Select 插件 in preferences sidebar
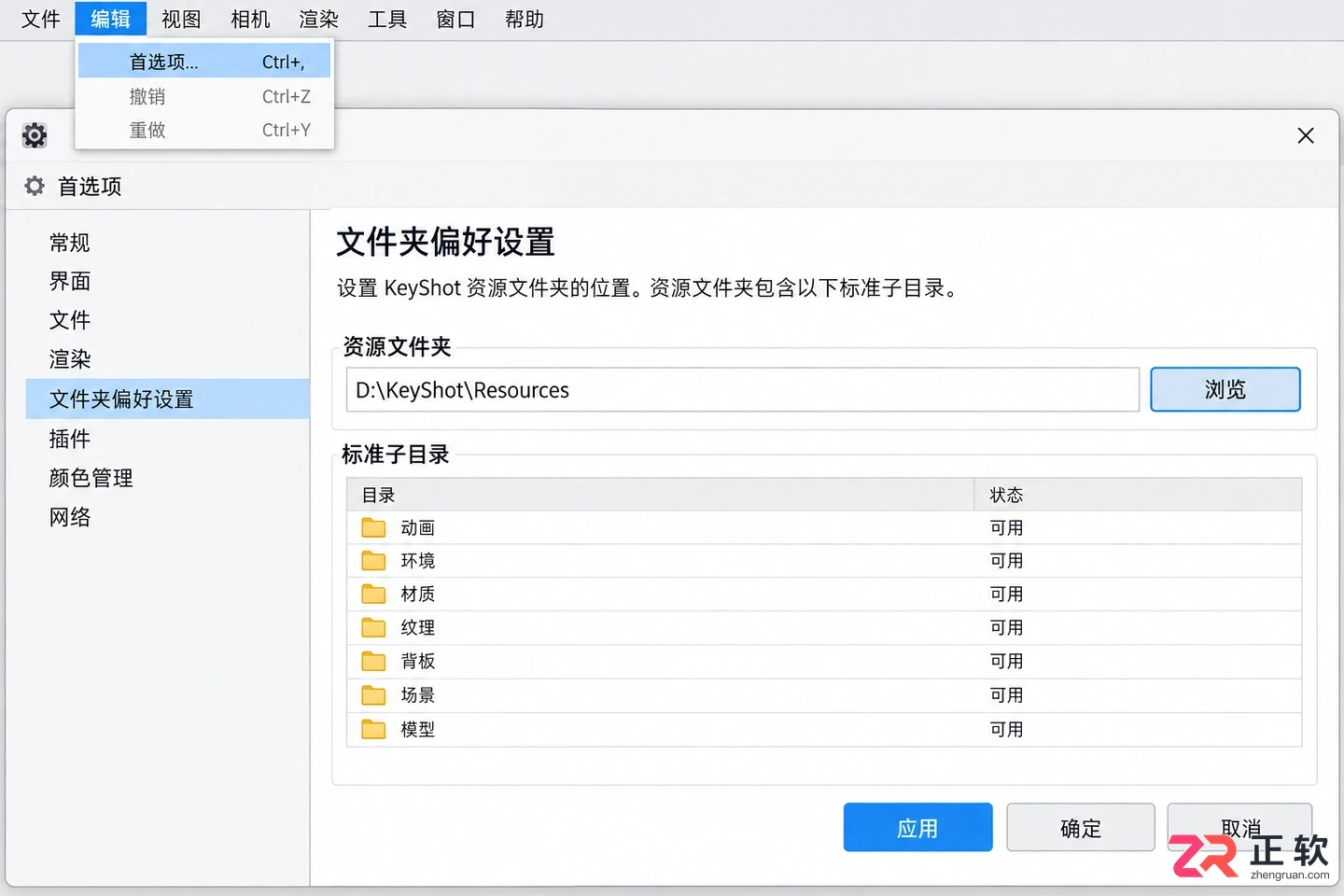 (x=70, y=439)
